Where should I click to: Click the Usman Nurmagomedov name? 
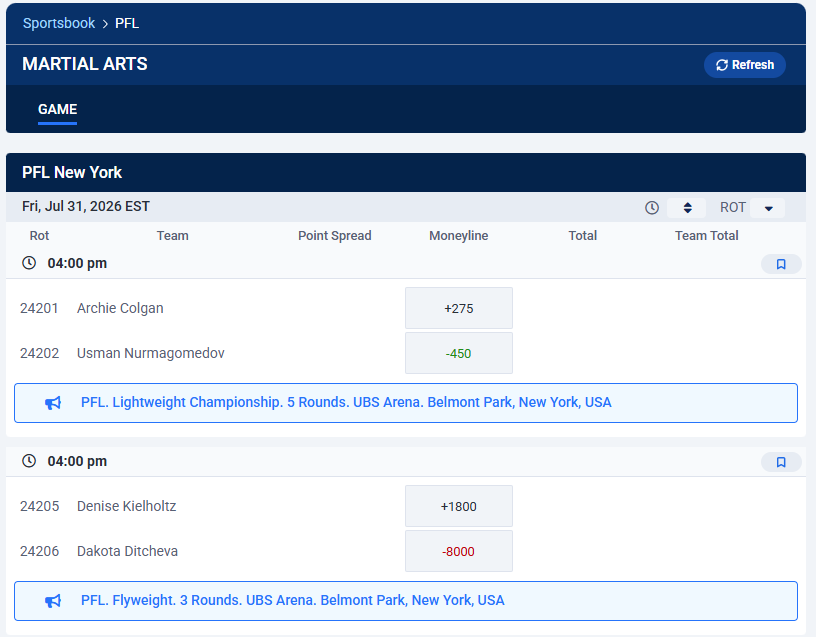pos(151,353)
